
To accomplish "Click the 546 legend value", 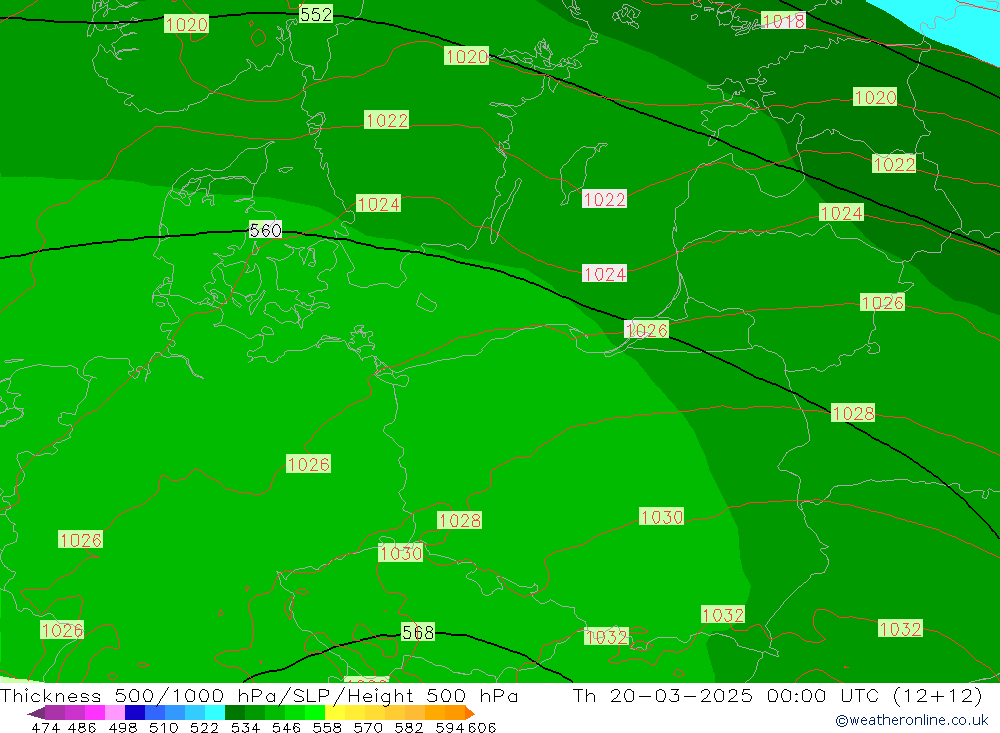I will point(286,727).
